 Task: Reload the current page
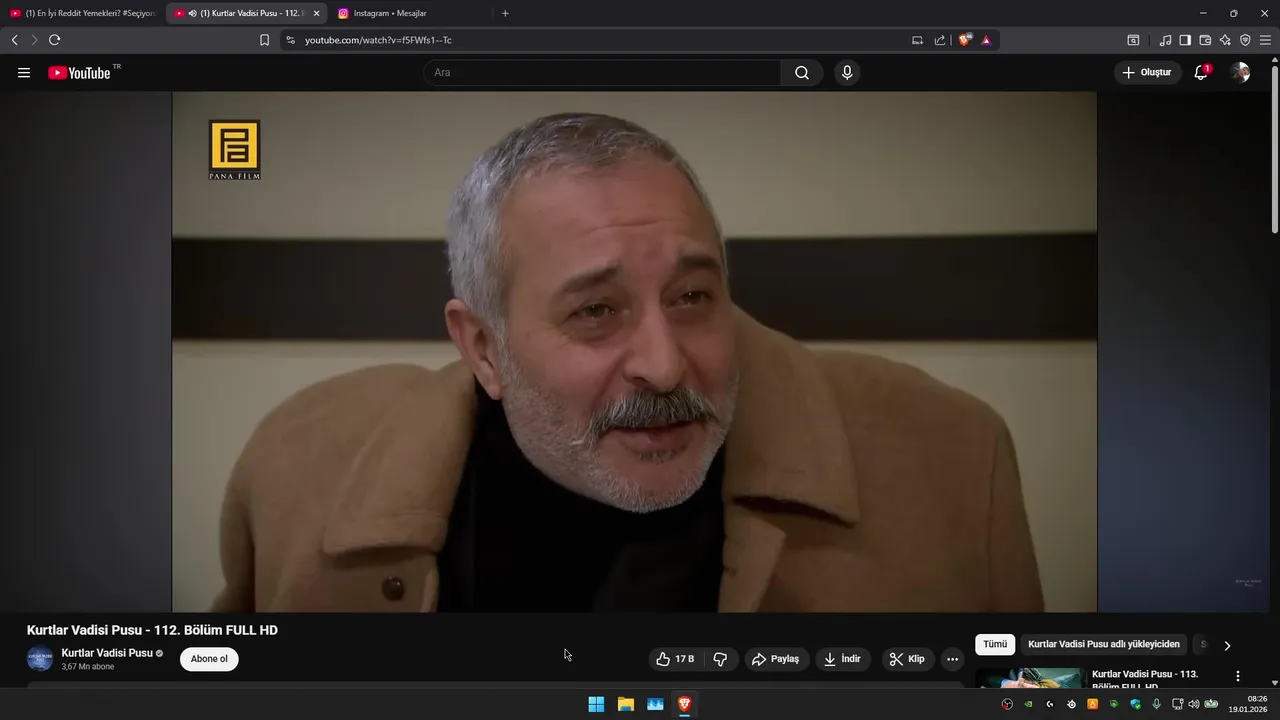[x=54, y=40]
